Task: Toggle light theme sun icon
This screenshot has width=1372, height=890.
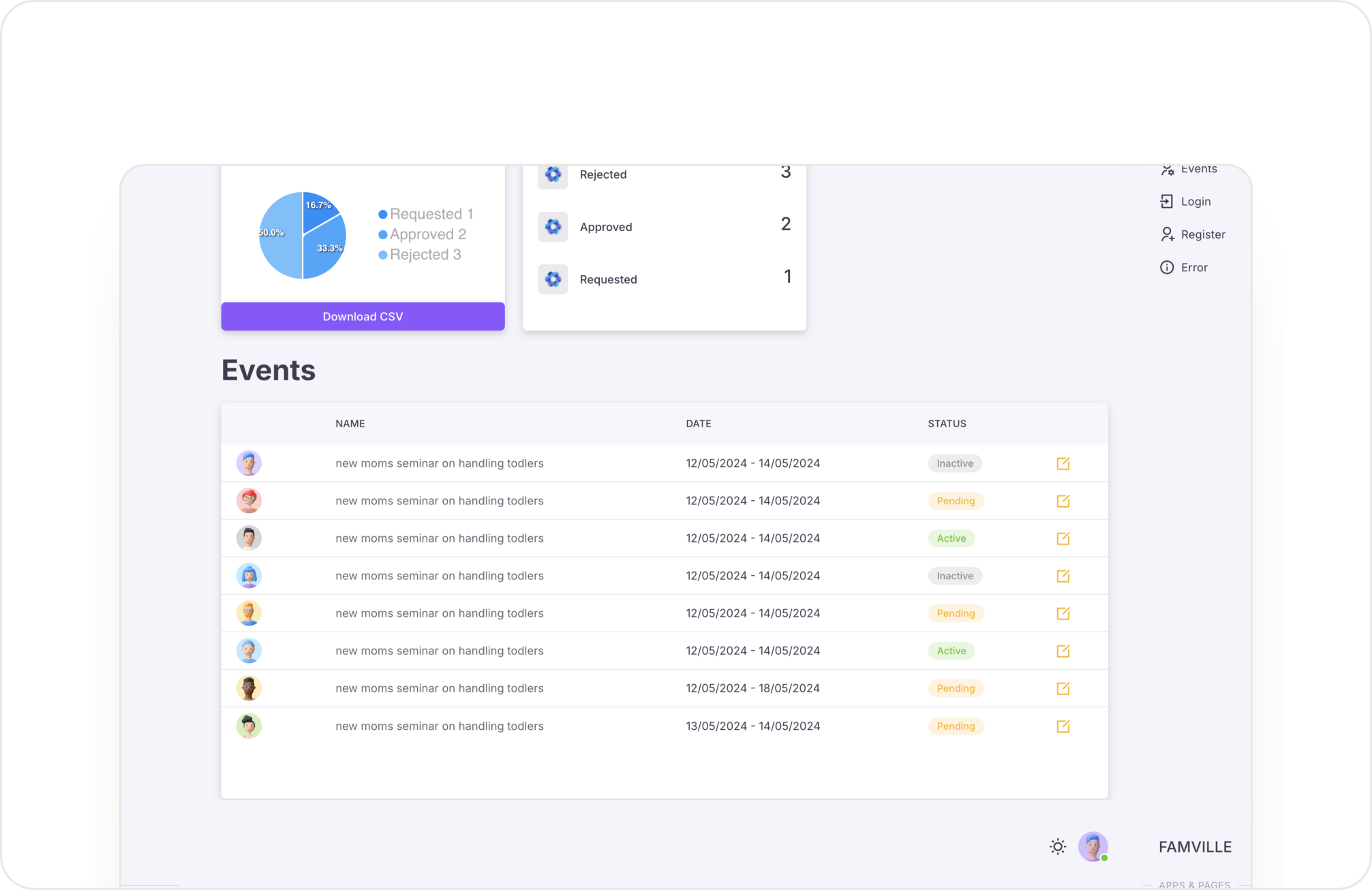Action: 1057,846
